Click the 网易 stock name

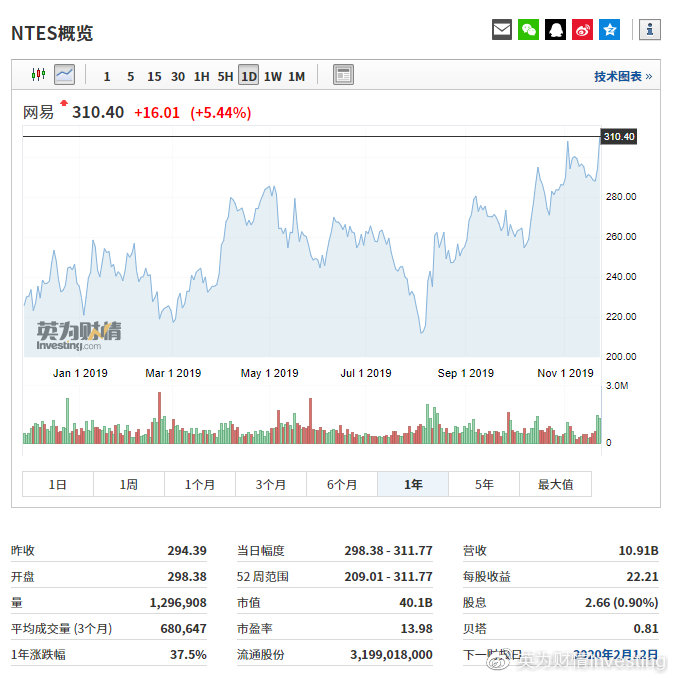(38, 113)
